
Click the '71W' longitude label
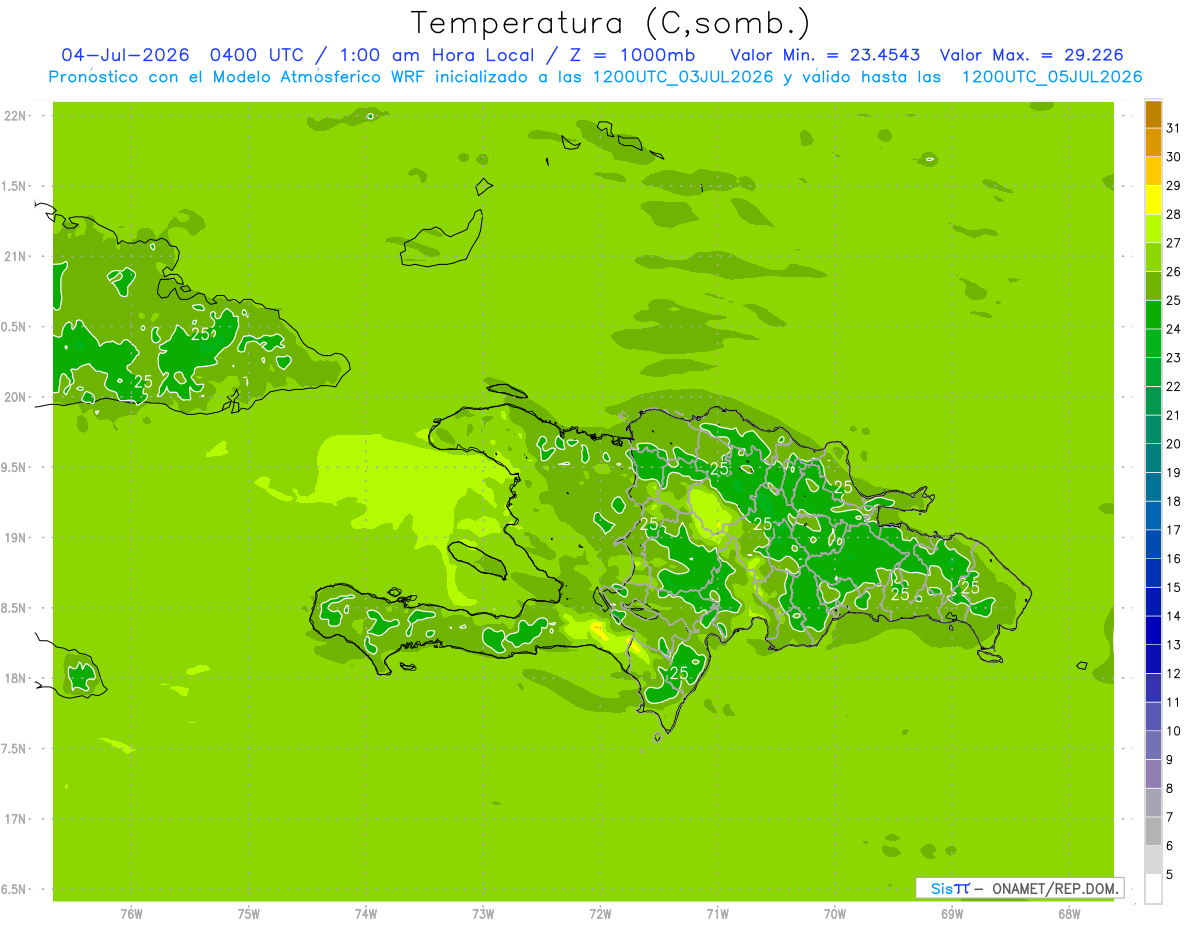click(717, 914)
